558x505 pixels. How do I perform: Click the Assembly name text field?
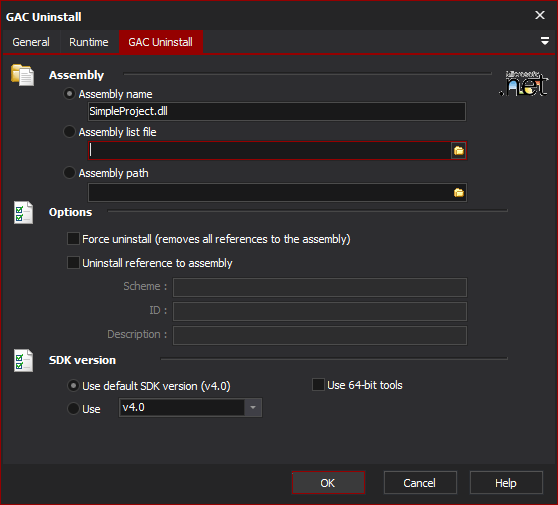pyautogui.click(x=277, y=111)
